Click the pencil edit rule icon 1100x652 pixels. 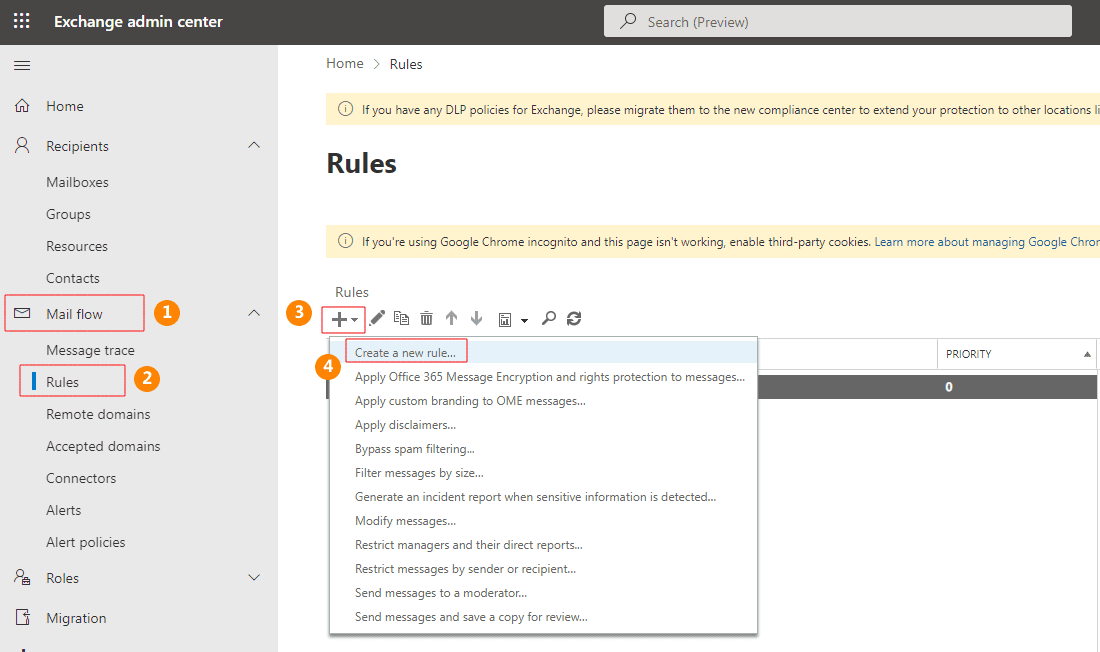tap(377, 318)
